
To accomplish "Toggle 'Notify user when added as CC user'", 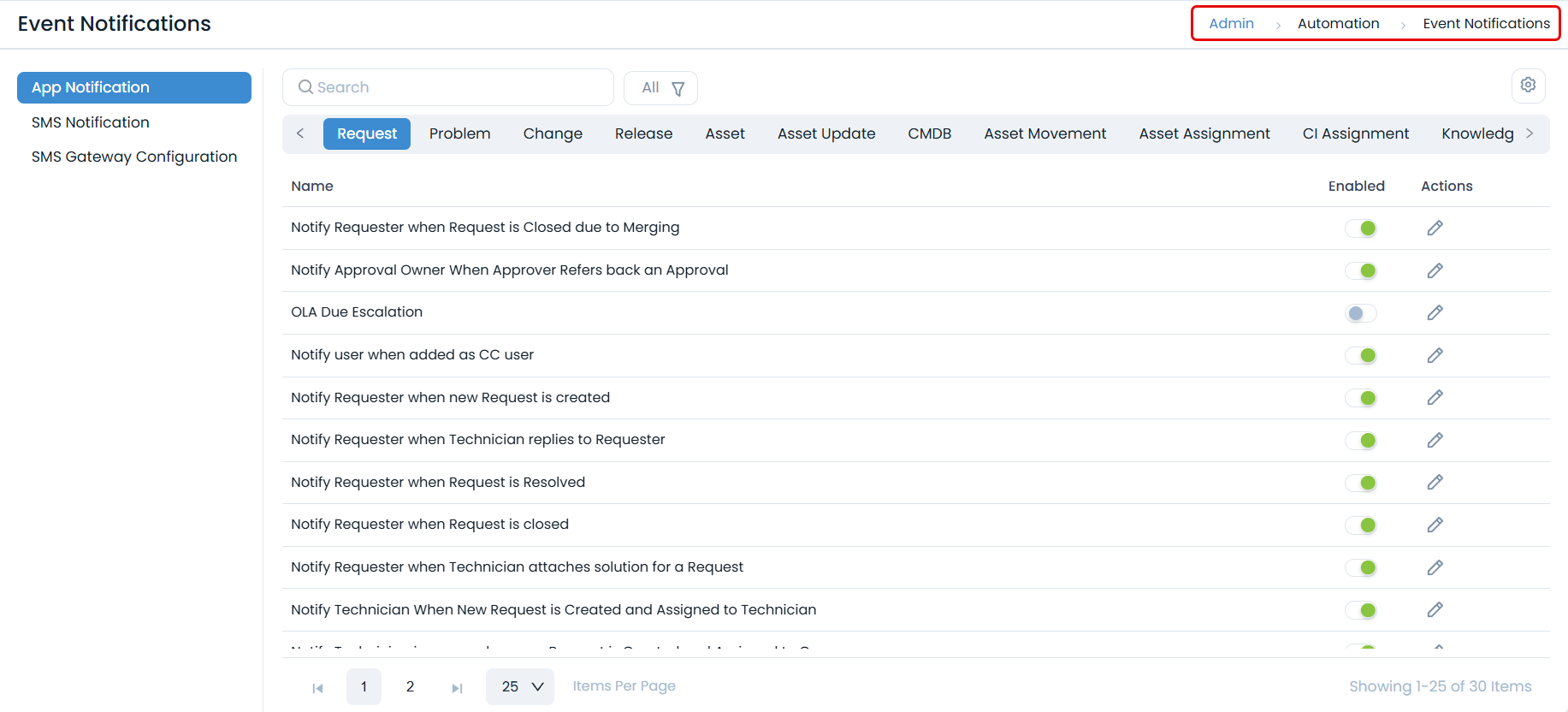I will [x=1361, y=355].
